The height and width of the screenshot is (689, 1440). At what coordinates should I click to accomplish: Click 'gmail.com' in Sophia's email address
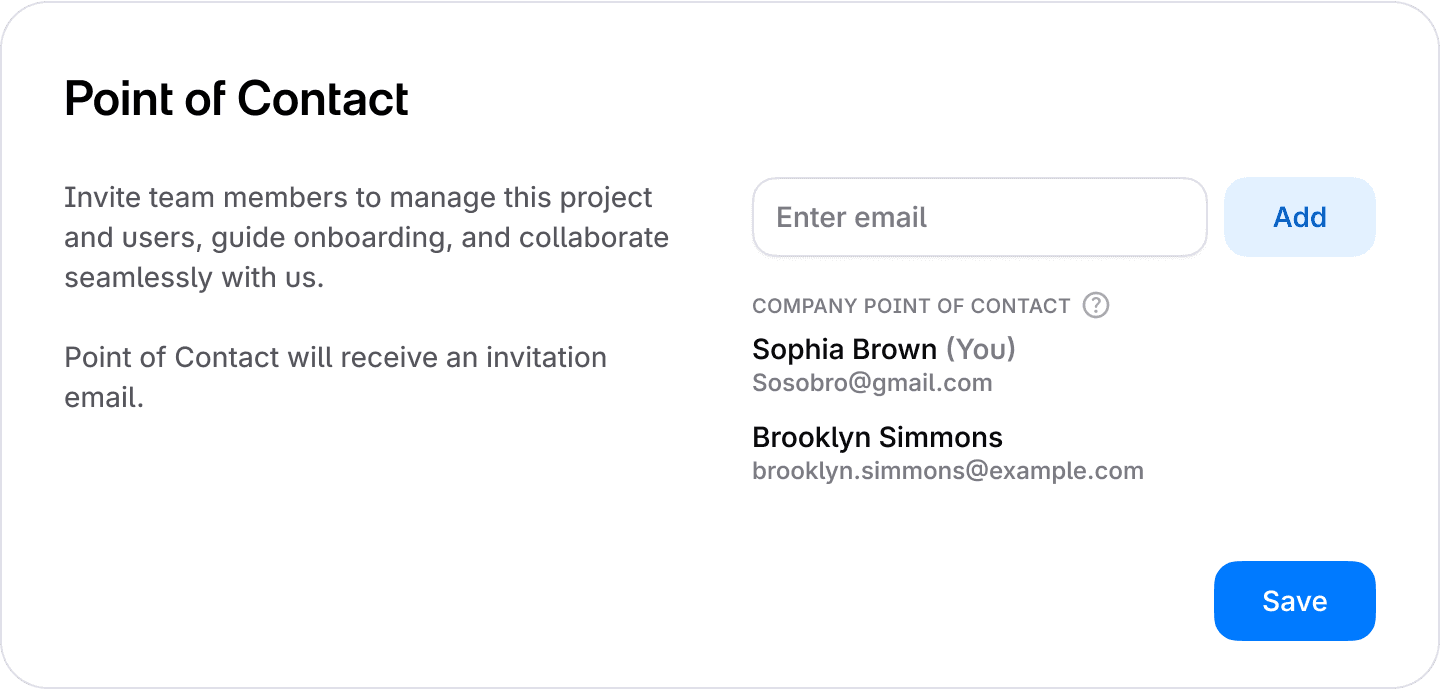pos(933,384)
